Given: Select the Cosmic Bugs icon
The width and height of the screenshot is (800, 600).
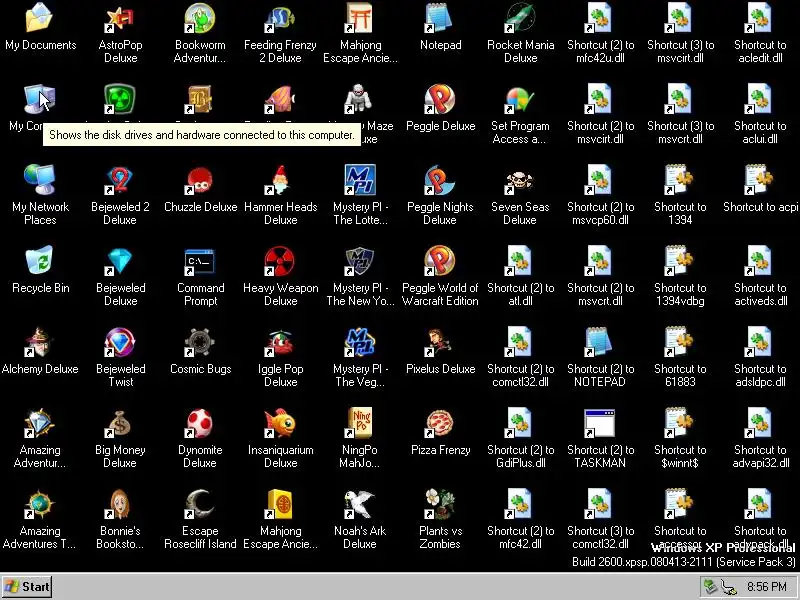Looking at the screenshot, I should click(x=200, y=342).
